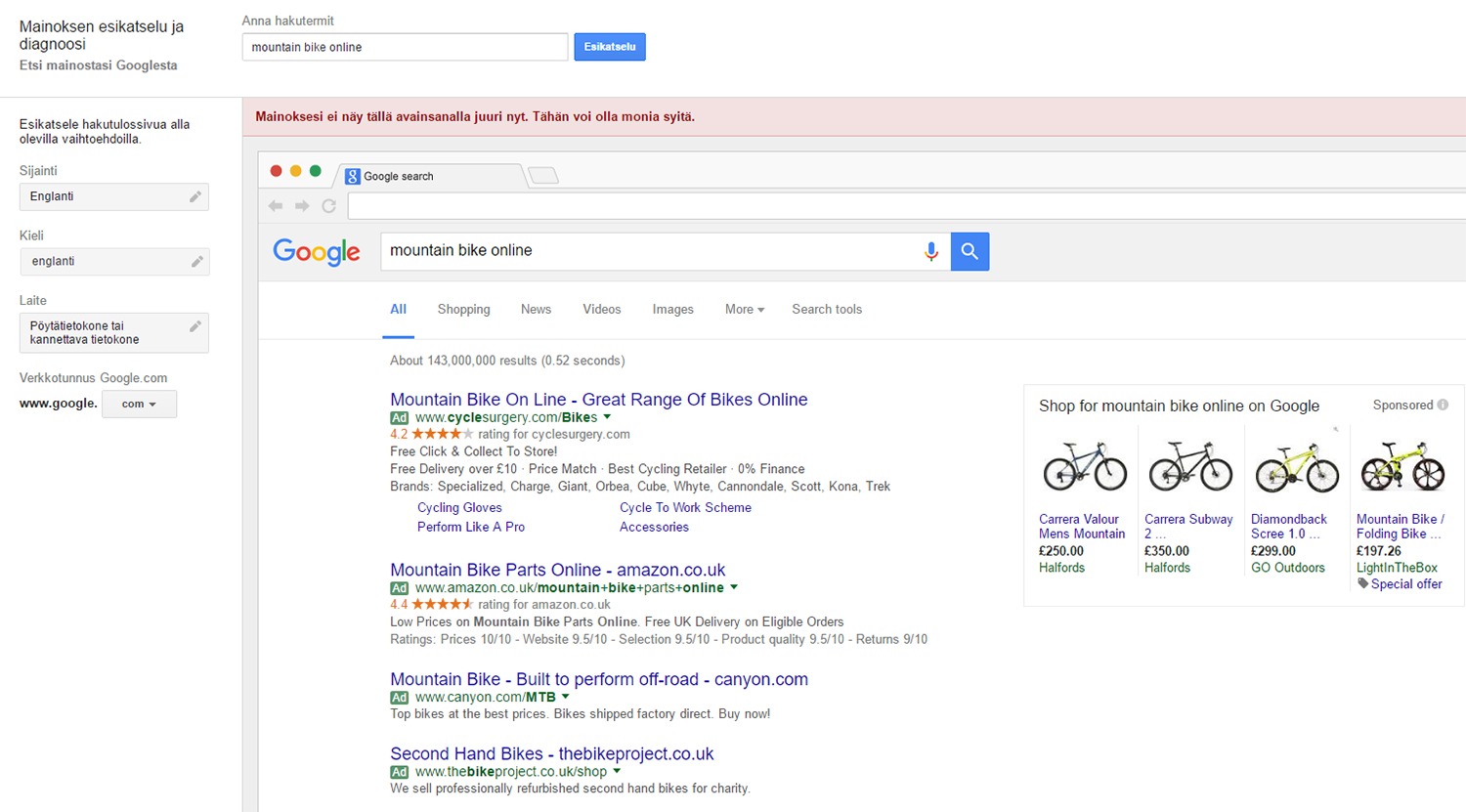The width and height of the screenshot is (1466, 812).
Task: Click 'Etsi mainostasi Googlesta' subtitle
Action: tap(99, 65)
